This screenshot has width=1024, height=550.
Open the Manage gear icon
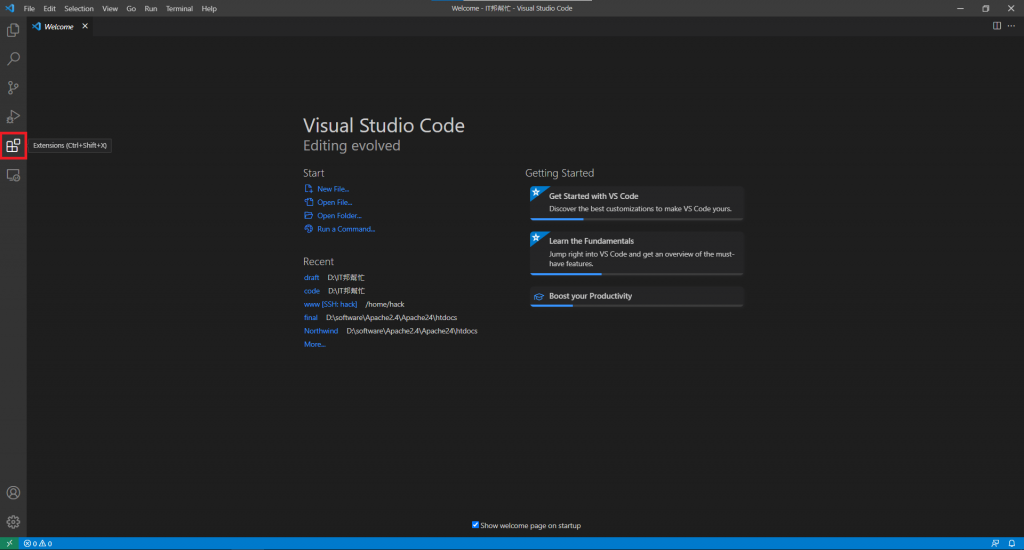[13, 522]
